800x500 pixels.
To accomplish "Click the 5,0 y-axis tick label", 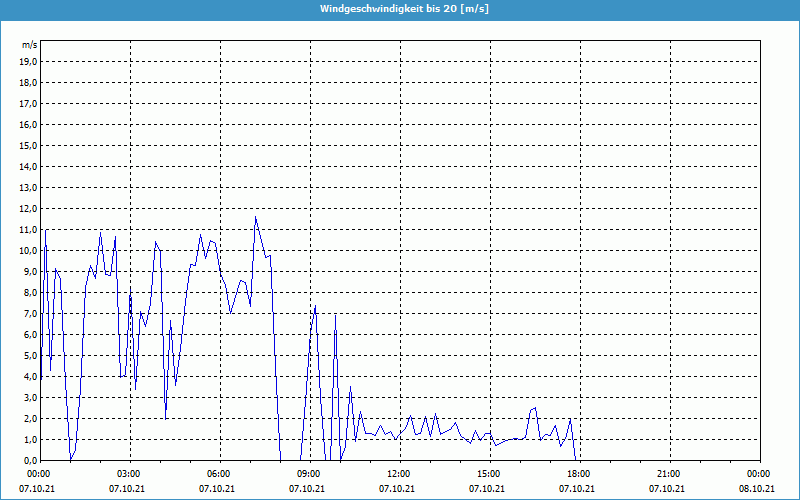I will pyautogui.click(x=30, y=355).
